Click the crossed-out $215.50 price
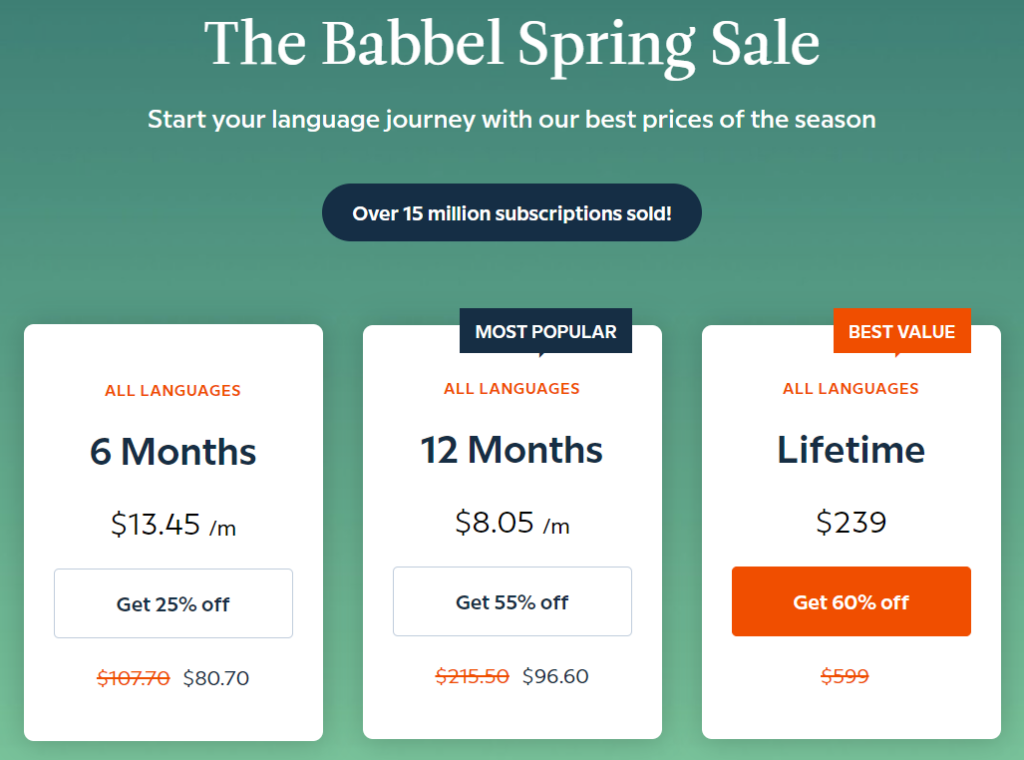 [x=473, y=676]
